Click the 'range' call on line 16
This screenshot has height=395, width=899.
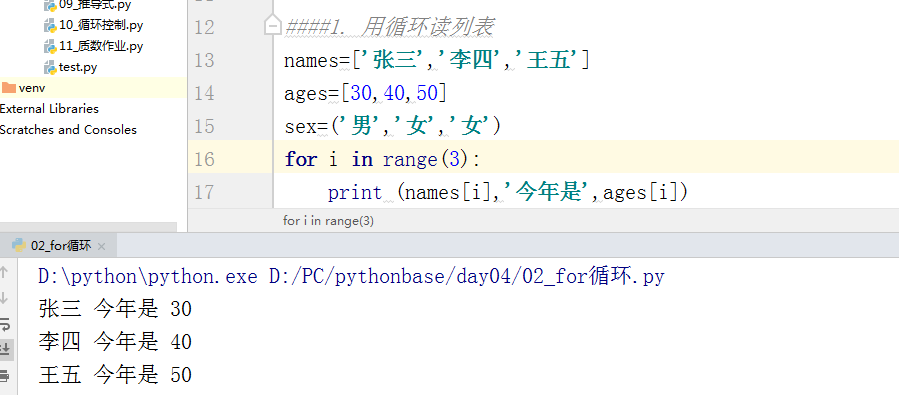click(410, 159)
